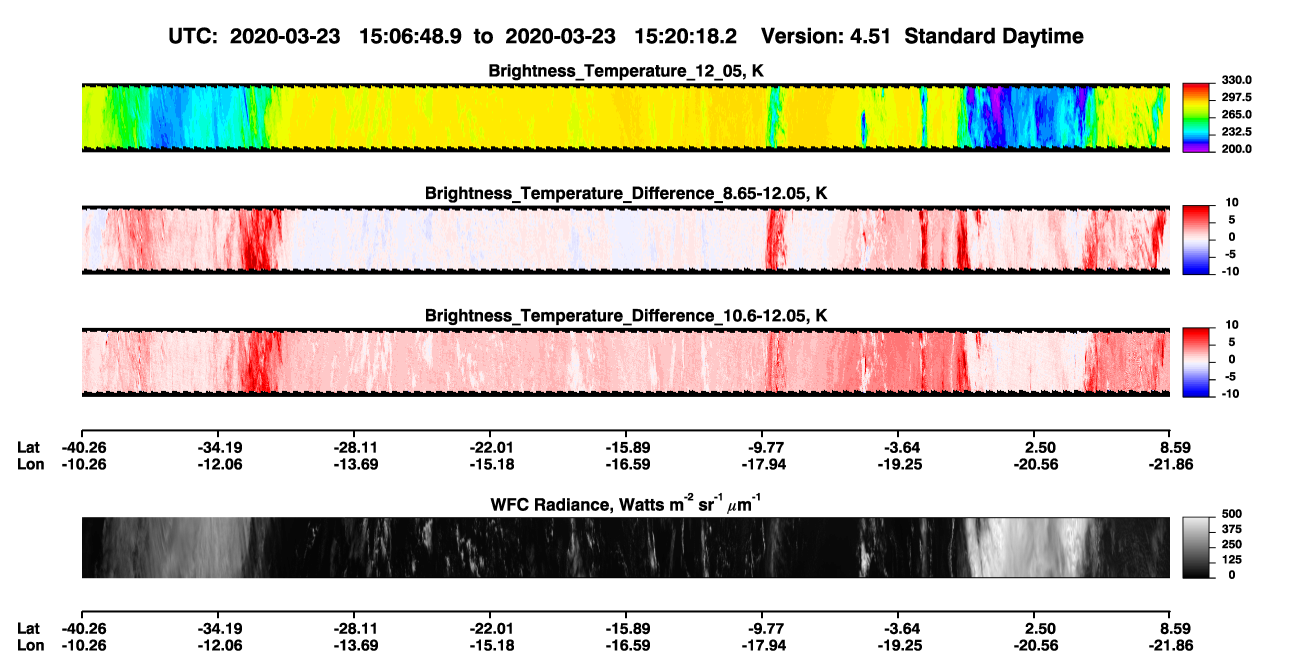This screenshot has height=667, width=1300.
Task: Click the WFC Radiance panel title
Action: pyautogui.click(x=626, y=503)
